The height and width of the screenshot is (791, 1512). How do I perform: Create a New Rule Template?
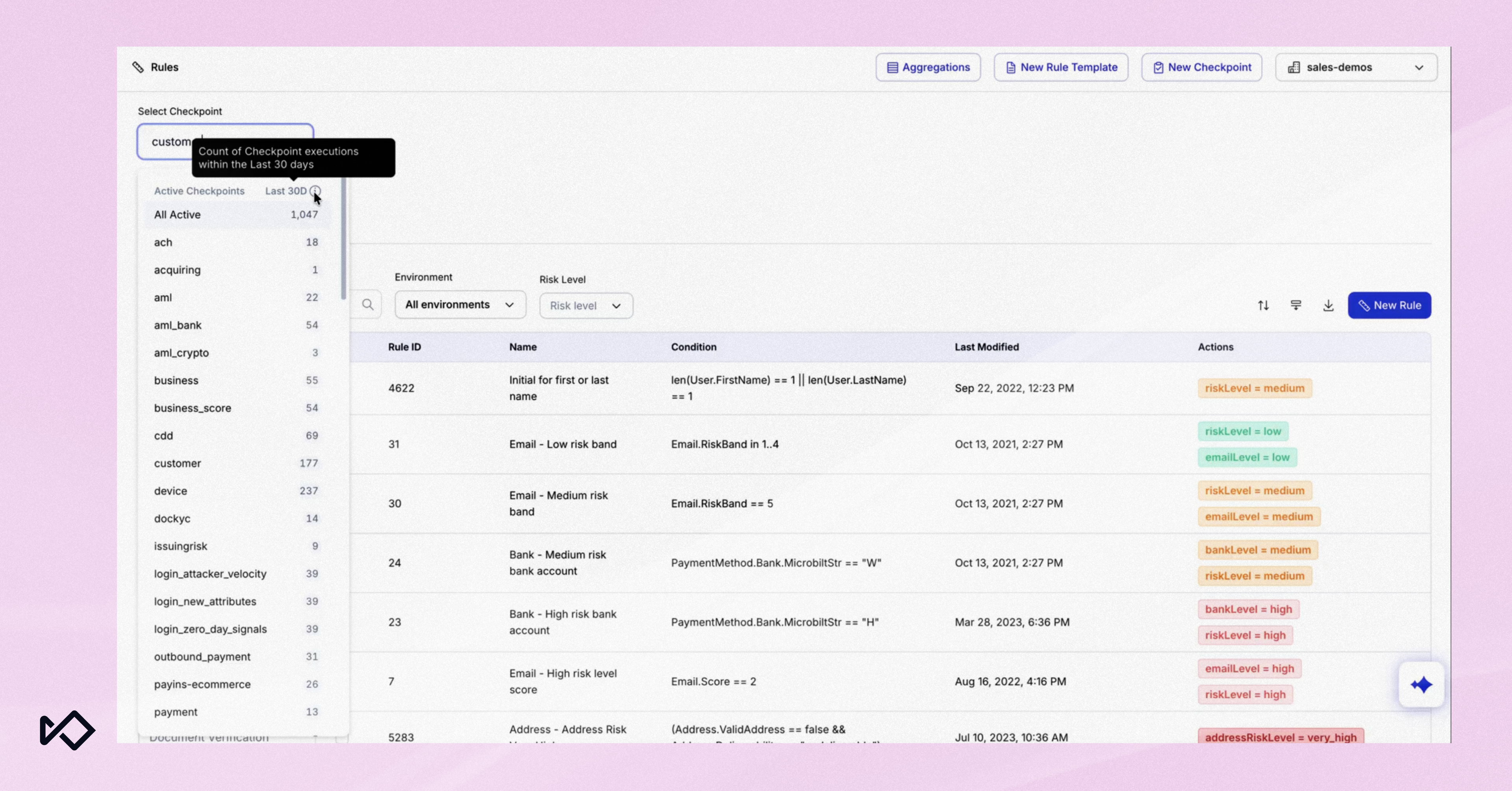[1061, 67]
